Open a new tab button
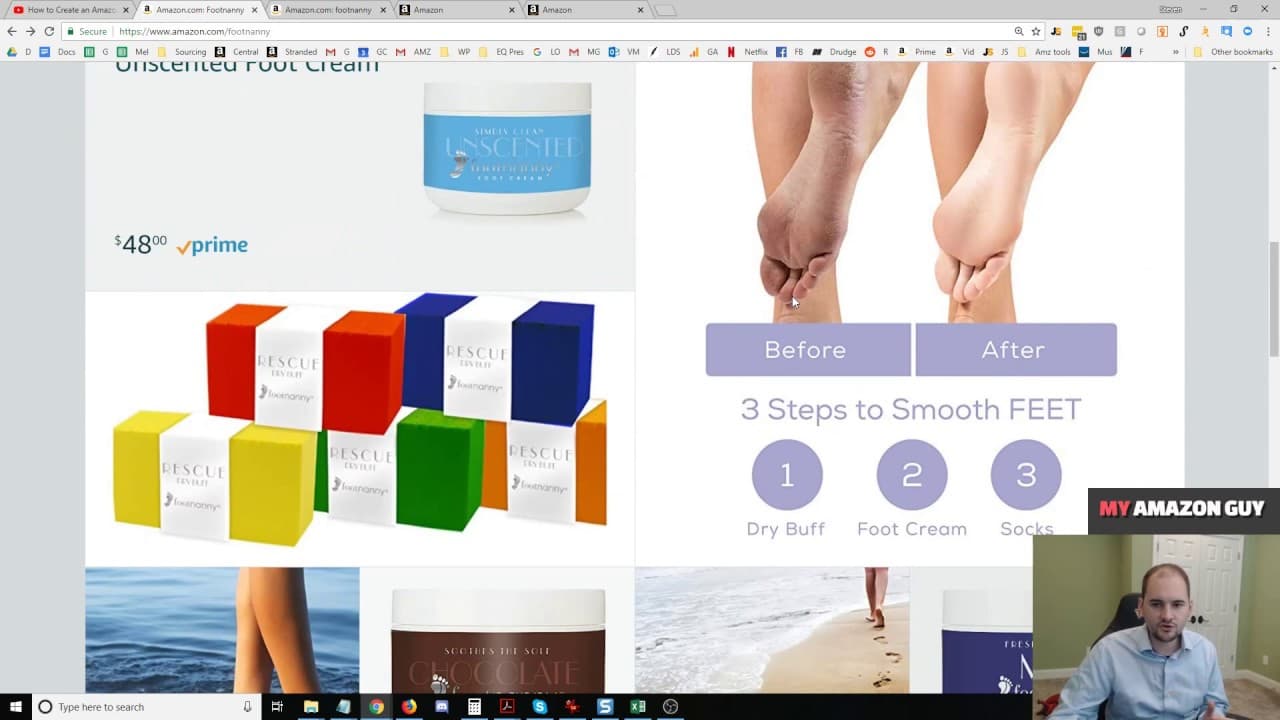The width and height of the screenshot is (1280, 720). coord(665,10)
